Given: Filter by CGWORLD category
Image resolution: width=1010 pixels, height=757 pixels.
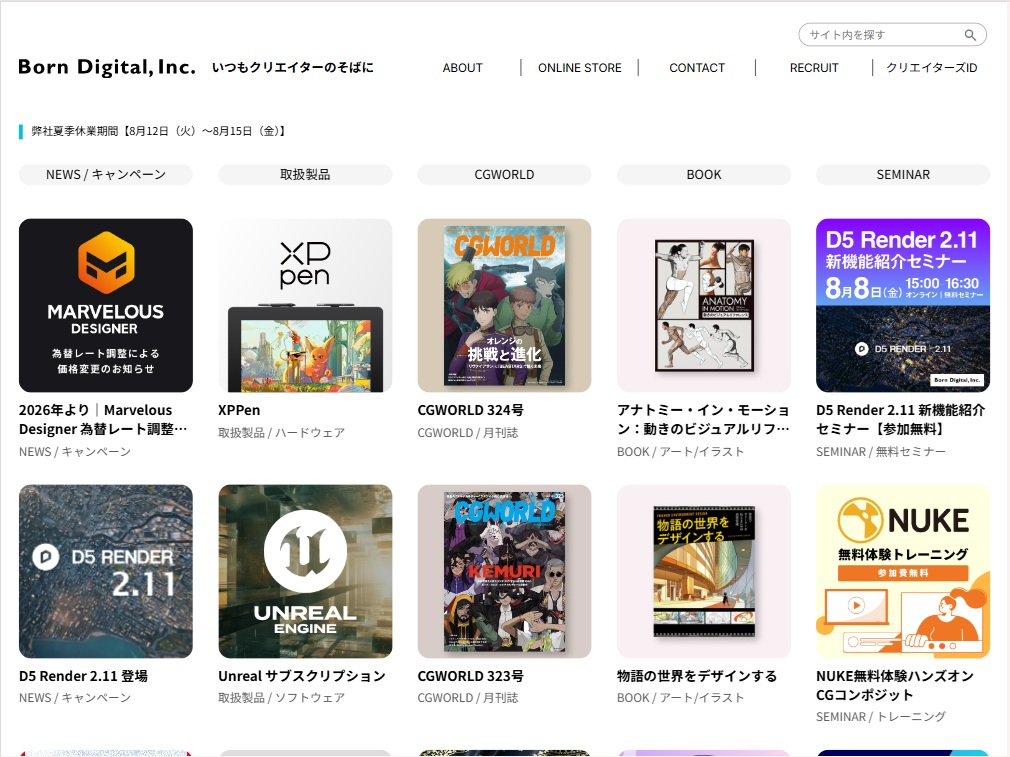Looking at the screenshot, I should pos(504,175).
